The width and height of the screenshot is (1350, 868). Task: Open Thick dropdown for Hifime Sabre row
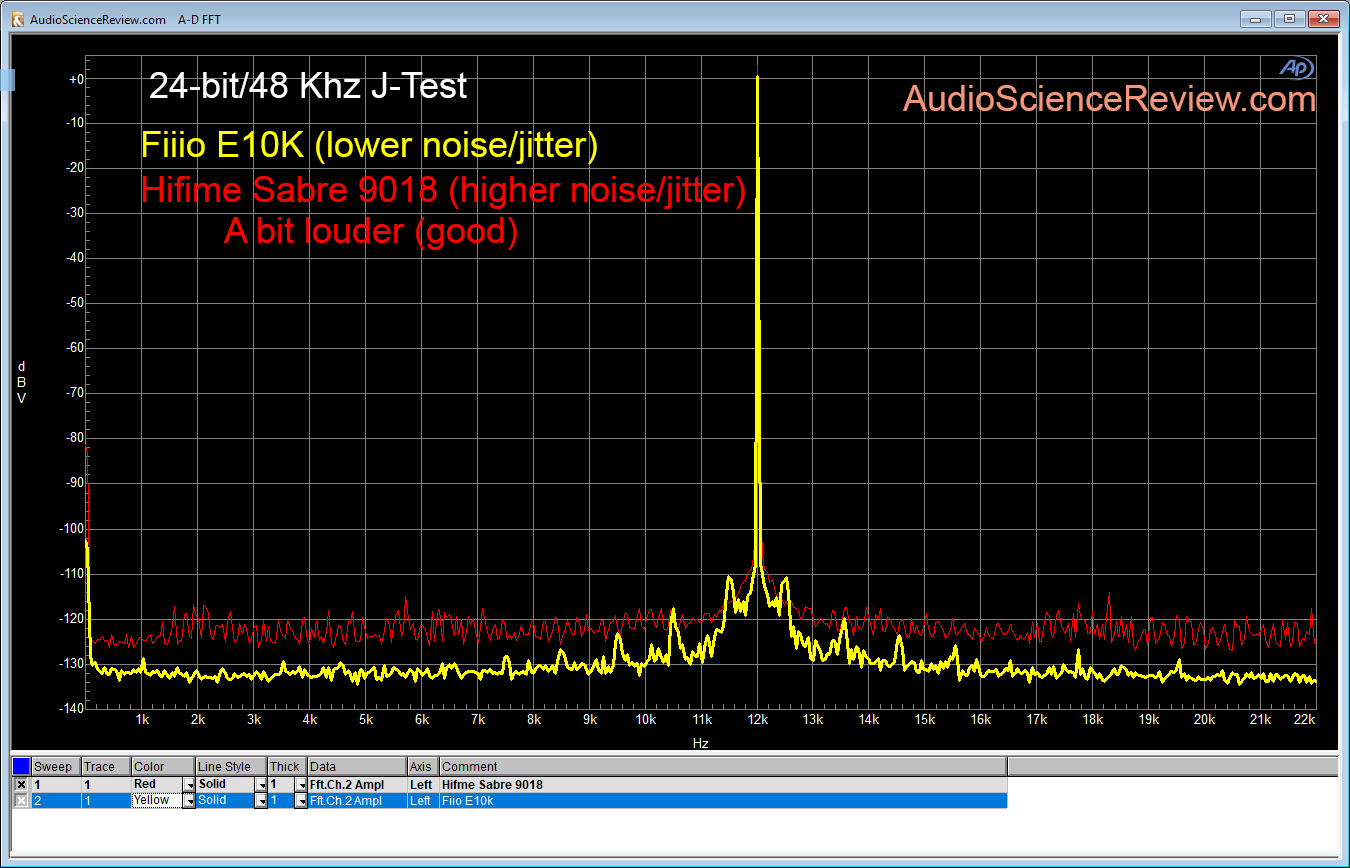click(300, 785)
